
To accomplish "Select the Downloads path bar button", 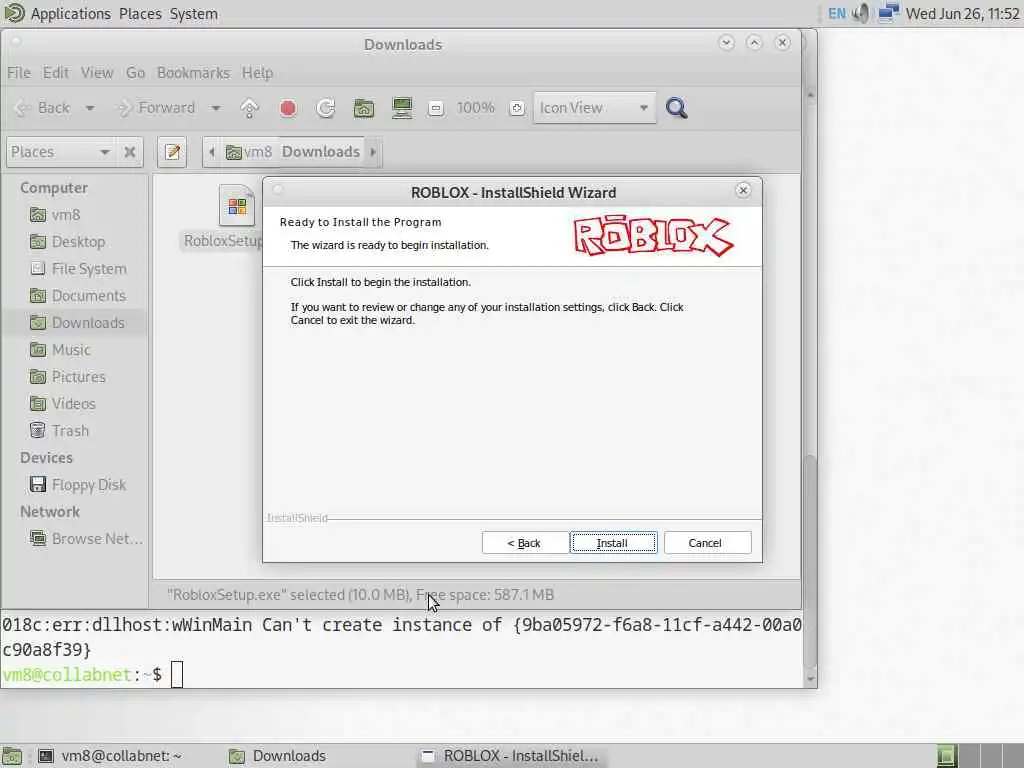I will (x=321, y=152).
